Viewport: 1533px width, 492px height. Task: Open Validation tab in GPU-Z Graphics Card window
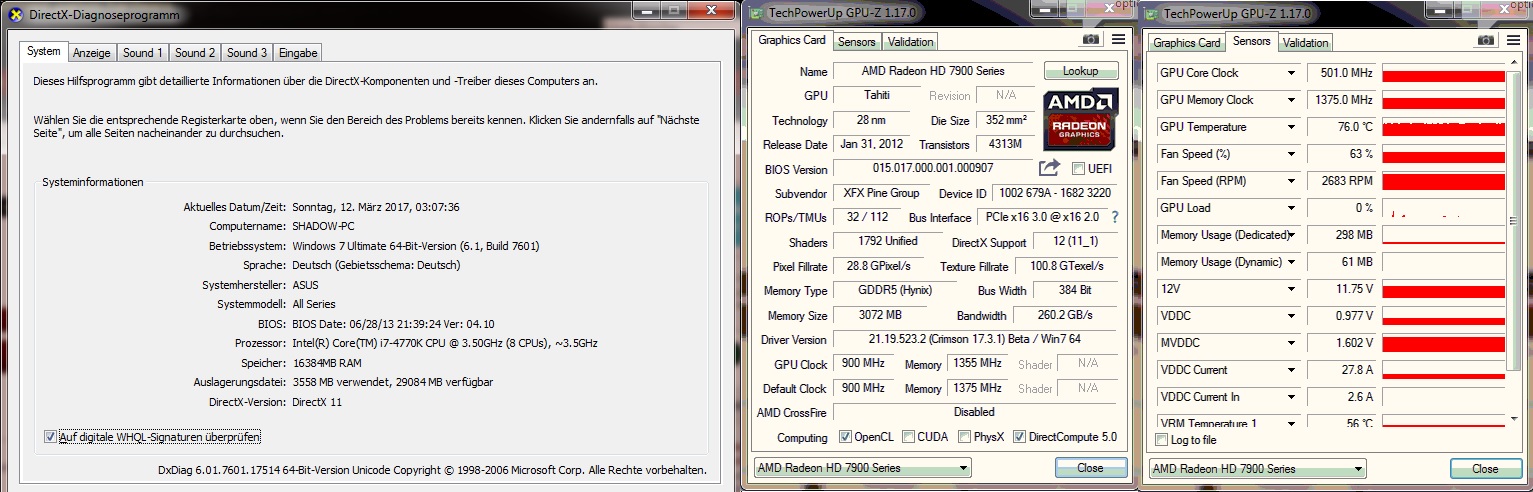910,42
